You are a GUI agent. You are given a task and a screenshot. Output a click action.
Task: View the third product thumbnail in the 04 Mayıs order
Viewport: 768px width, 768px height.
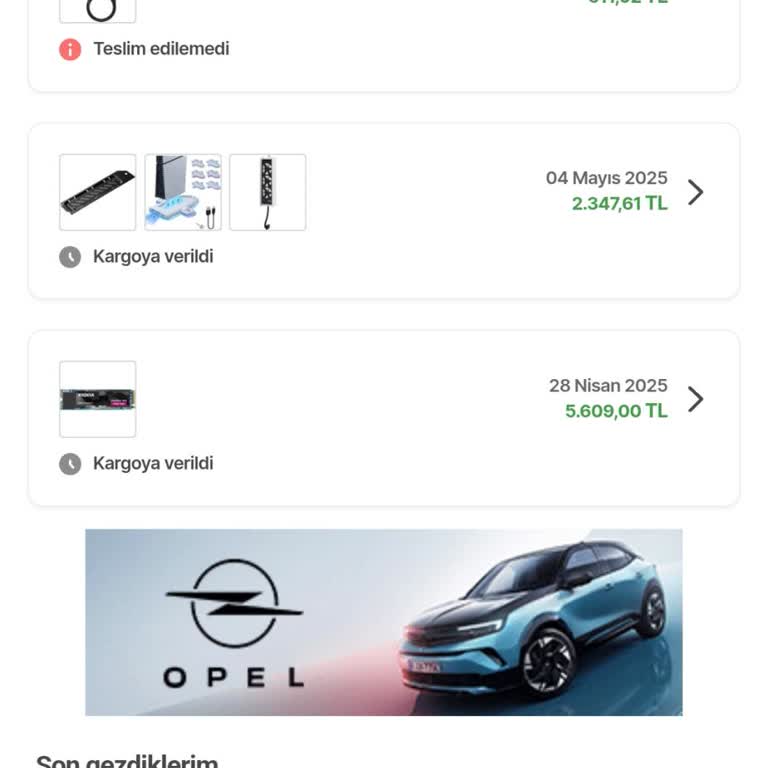pyautogui.click(x=268, y=192)
